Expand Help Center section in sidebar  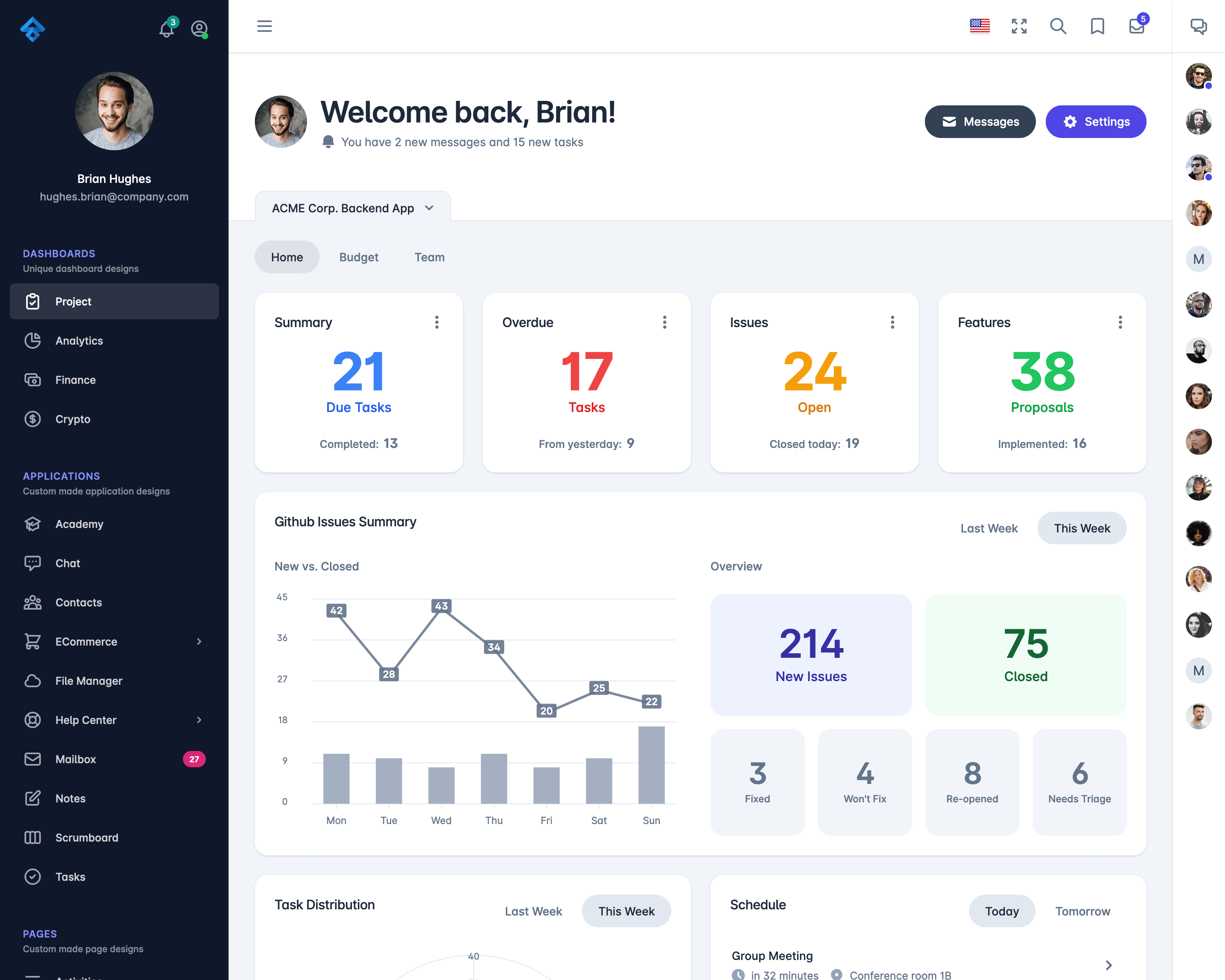(x=198, y=720)
